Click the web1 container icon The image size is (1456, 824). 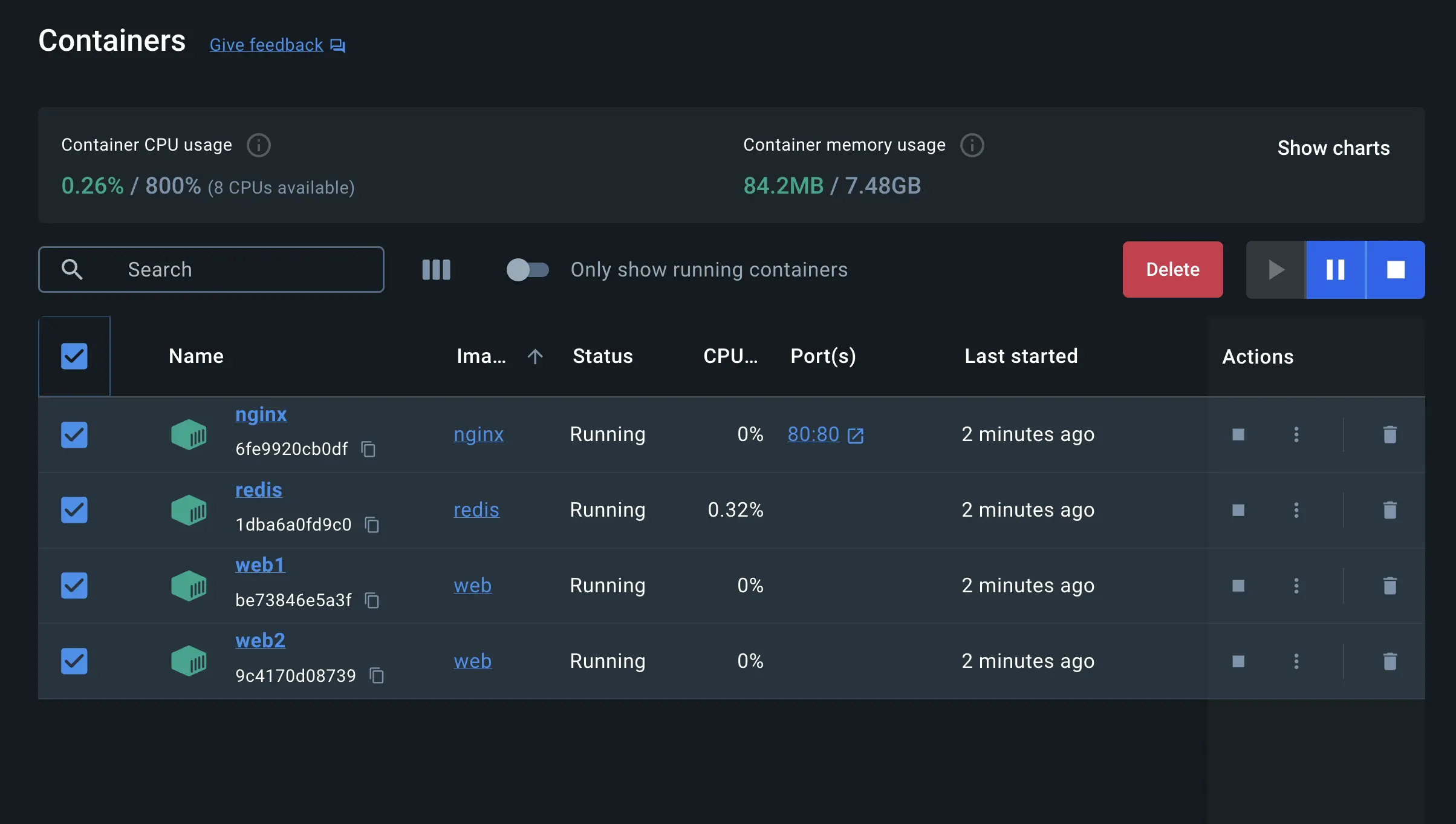(189, 584)
